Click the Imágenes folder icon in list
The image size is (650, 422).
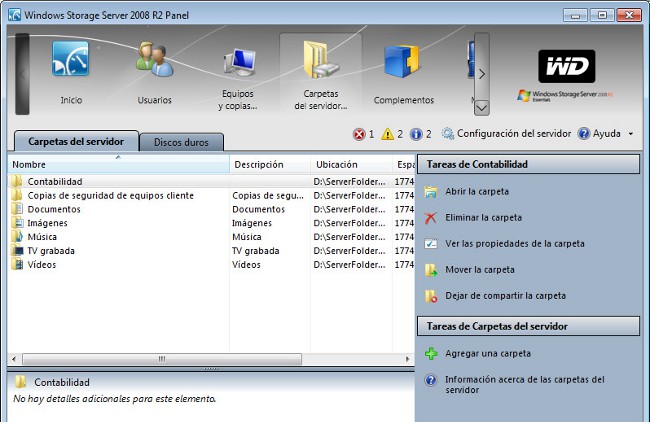coord(17,223)
